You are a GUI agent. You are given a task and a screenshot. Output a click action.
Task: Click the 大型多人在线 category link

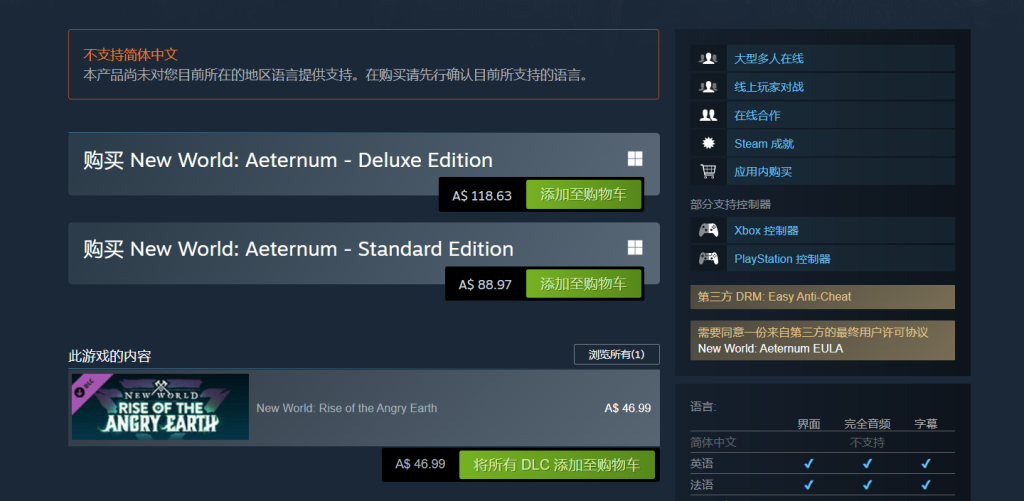click(769, 59)
